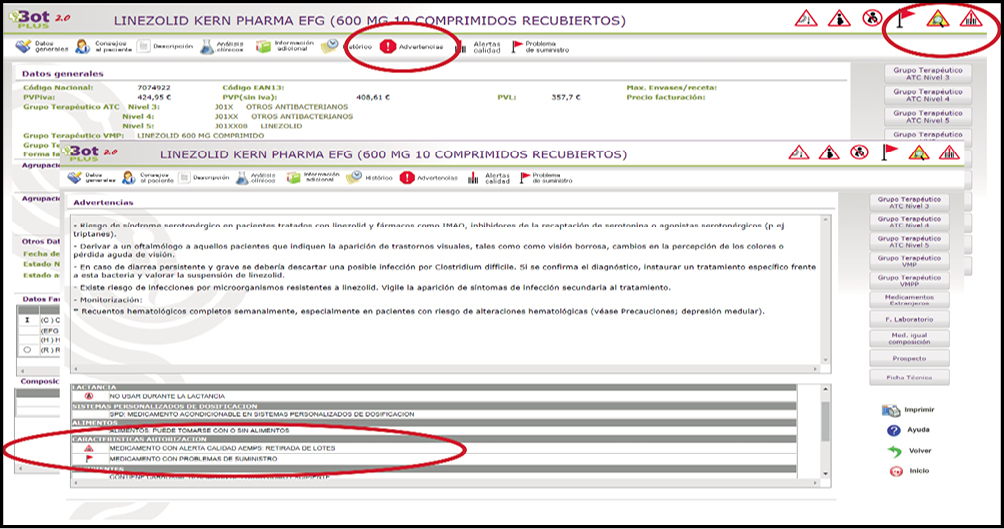This screenshot has height=529, width=1004.
Task: Open Histórico in the front toolbar
Action: 369,178
